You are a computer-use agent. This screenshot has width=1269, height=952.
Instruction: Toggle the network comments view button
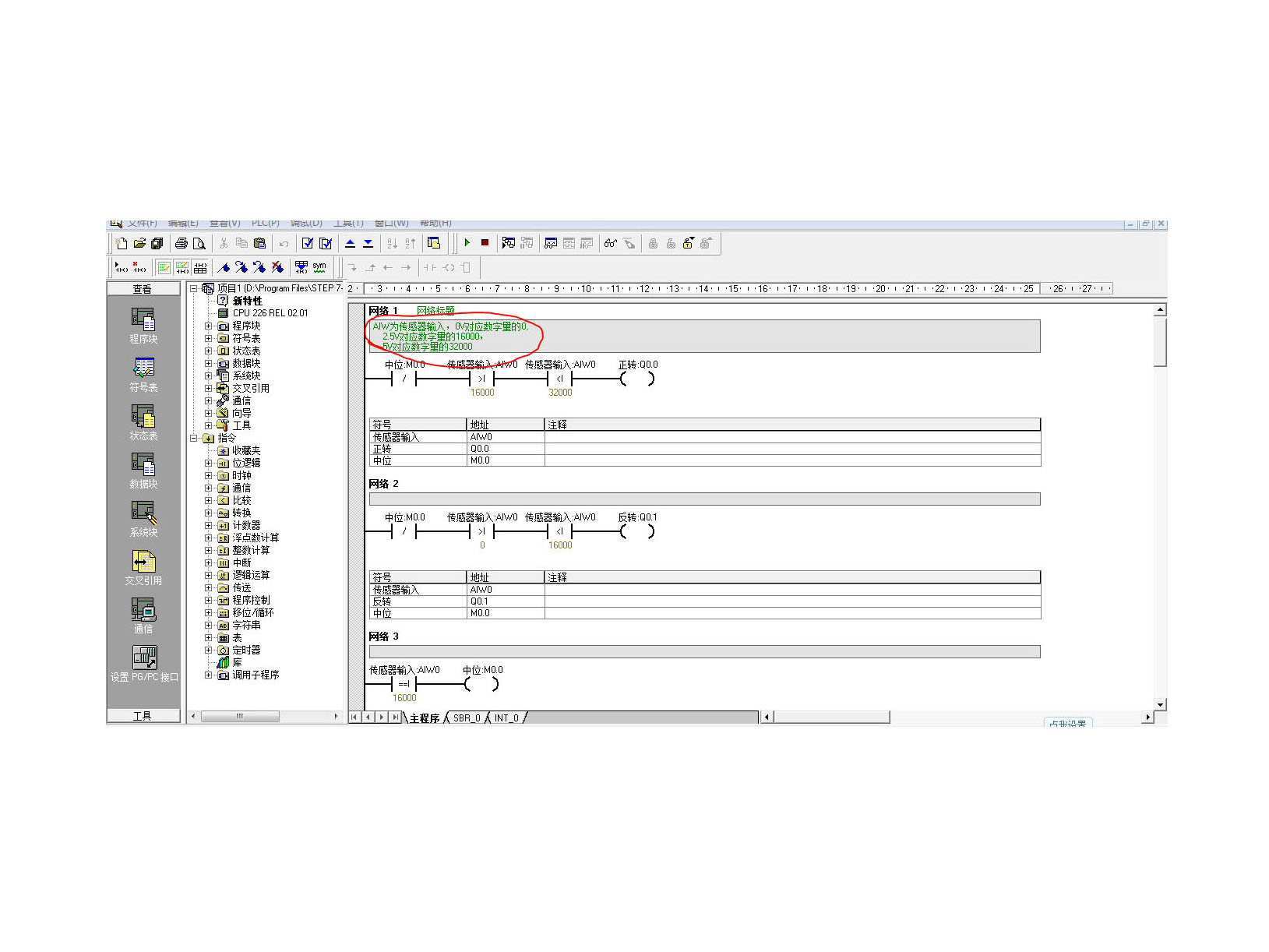(182, 267)
